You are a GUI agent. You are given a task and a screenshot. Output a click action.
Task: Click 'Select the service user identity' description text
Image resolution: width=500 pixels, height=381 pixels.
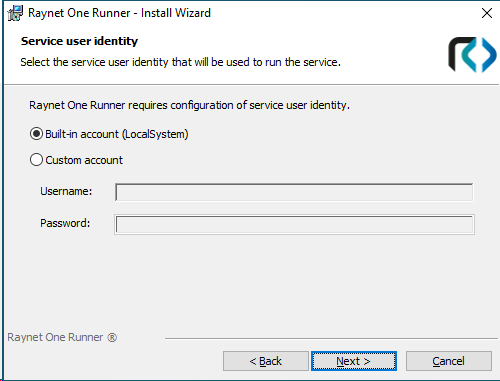tap(180, 62)
